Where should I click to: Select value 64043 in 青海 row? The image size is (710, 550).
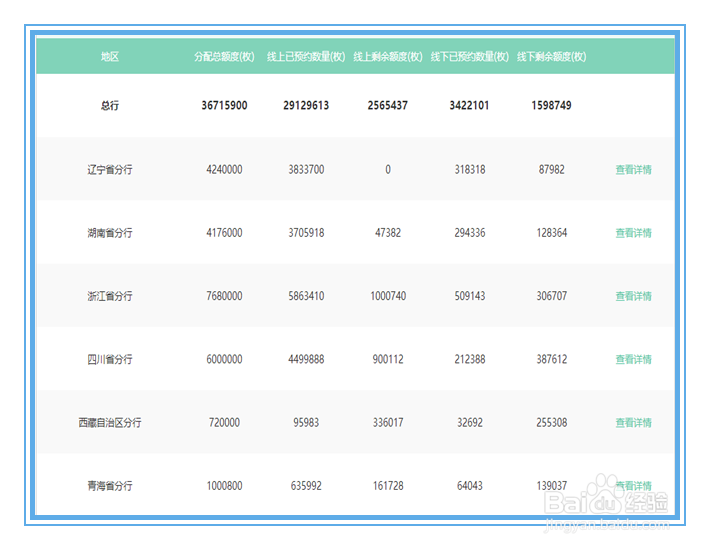pos(470,486)
